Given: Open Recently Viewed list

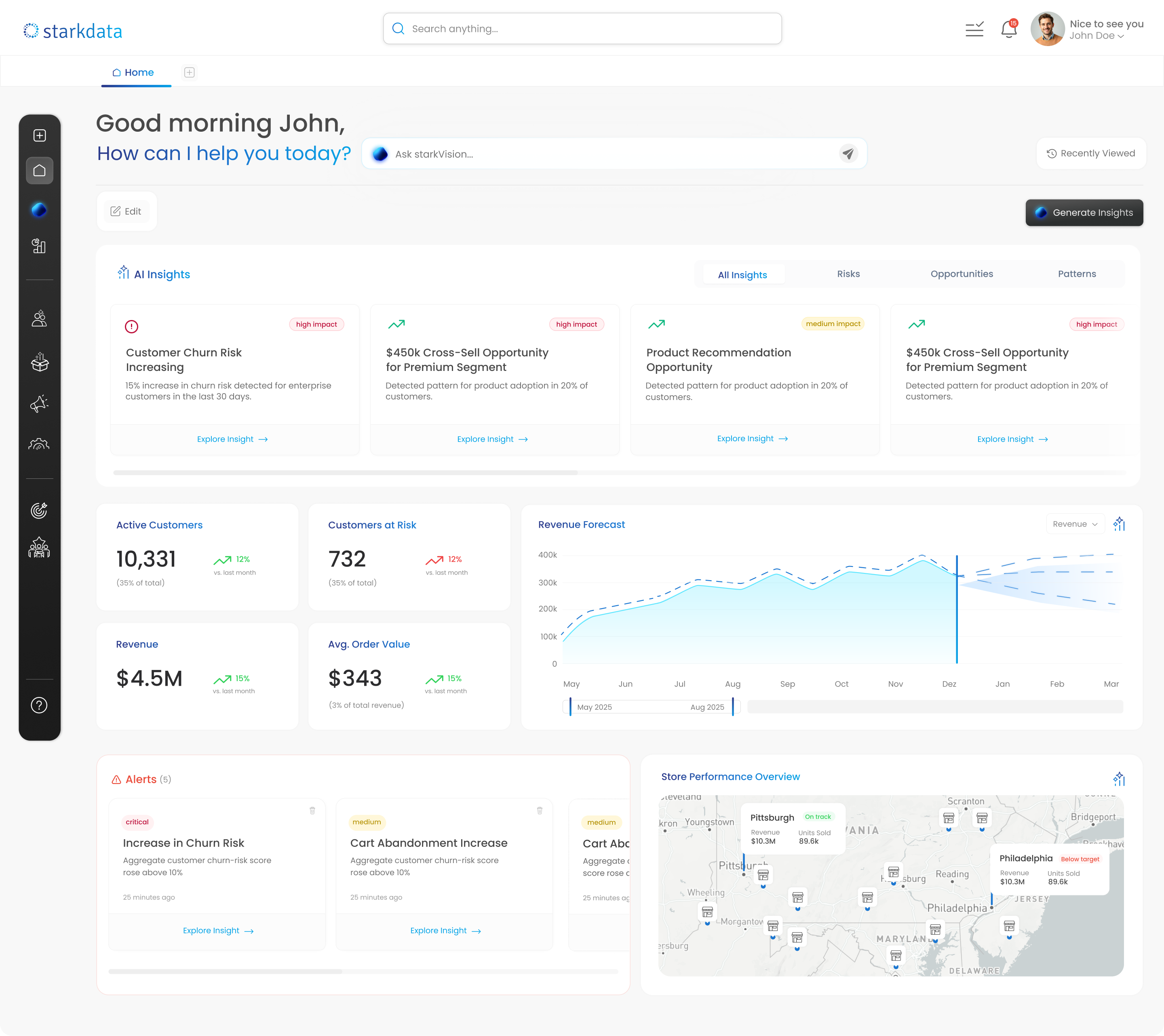Looking at the screenshot, I should point(1090,154).
